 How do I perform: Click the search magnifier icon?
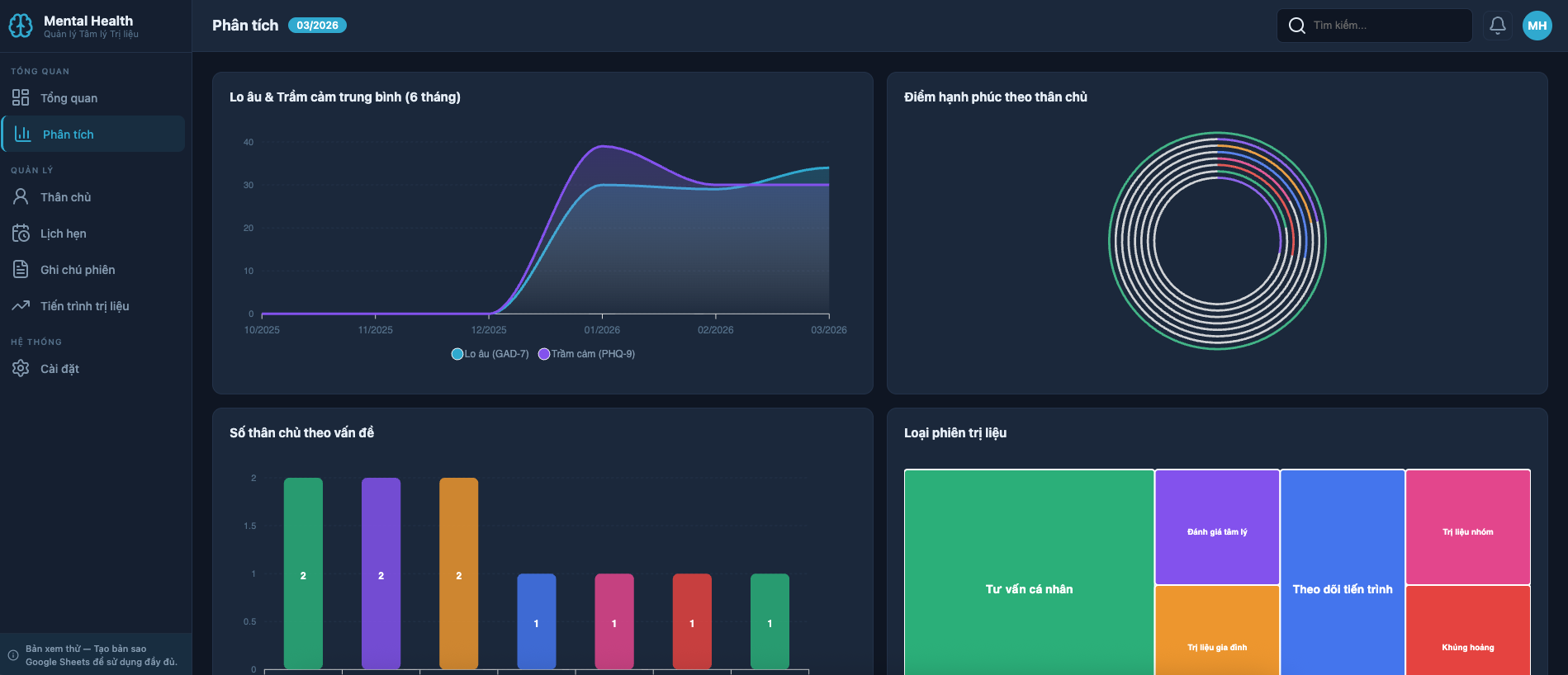[1296, 26]
